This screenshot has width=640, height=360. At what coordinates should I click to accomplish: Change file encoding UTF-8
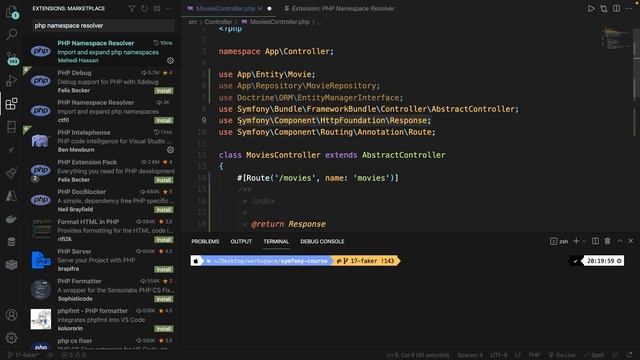tap(498, 355)
